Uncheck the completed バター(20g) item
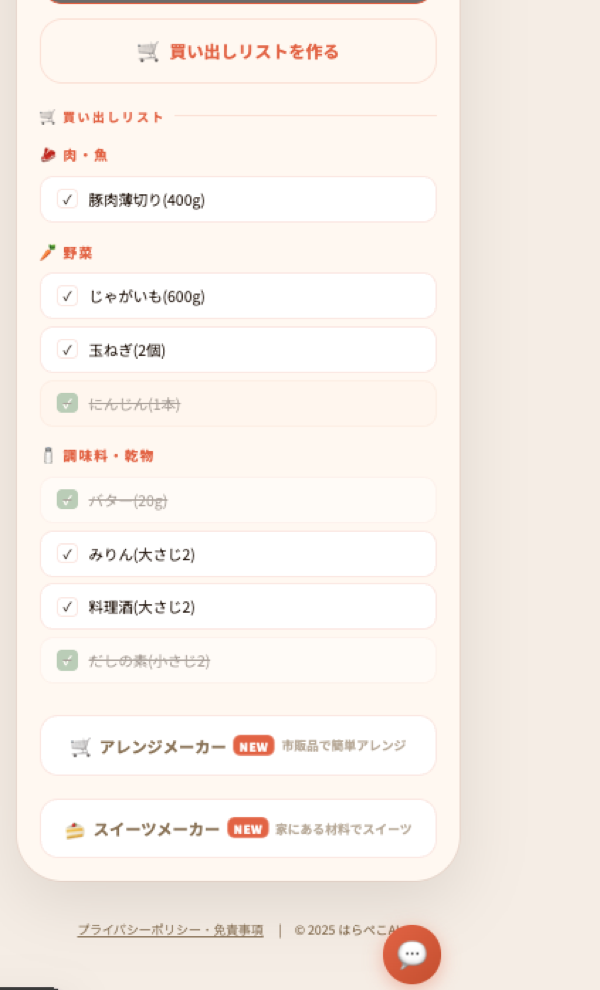600x990 pixels. 67,500
